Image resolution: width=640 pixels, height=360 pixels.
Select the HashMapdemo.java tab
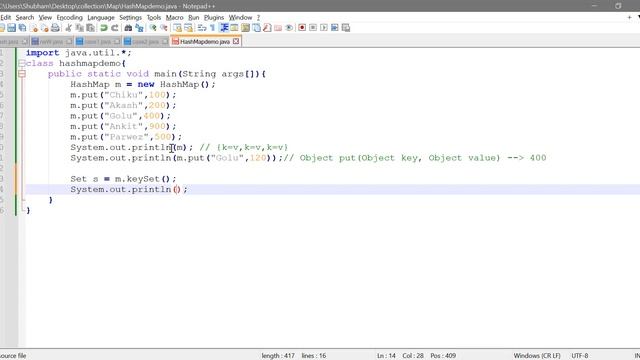coord(205,42)
